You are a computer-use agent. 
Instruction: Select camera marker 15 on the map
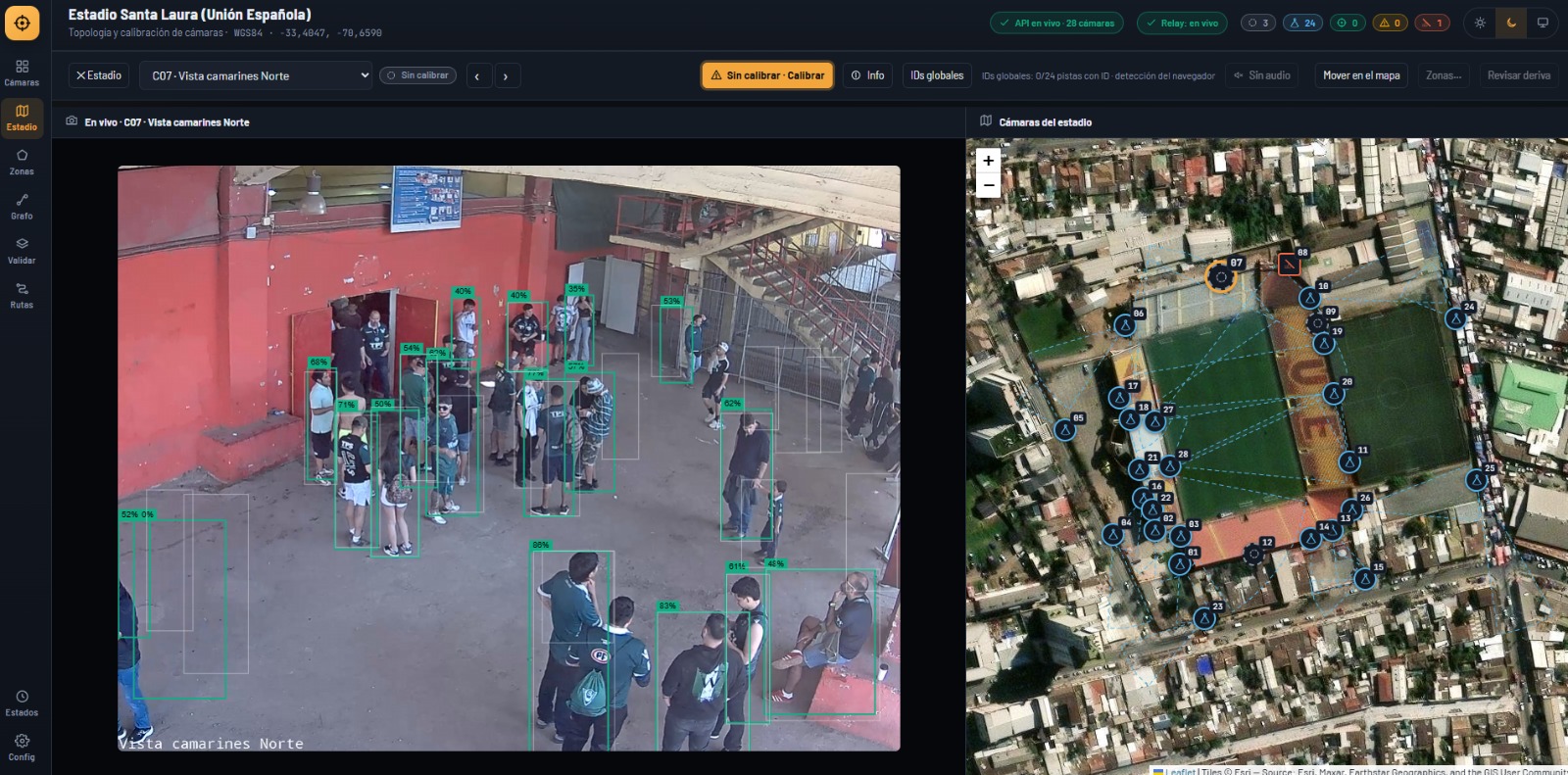click(x=1365, y=579)
